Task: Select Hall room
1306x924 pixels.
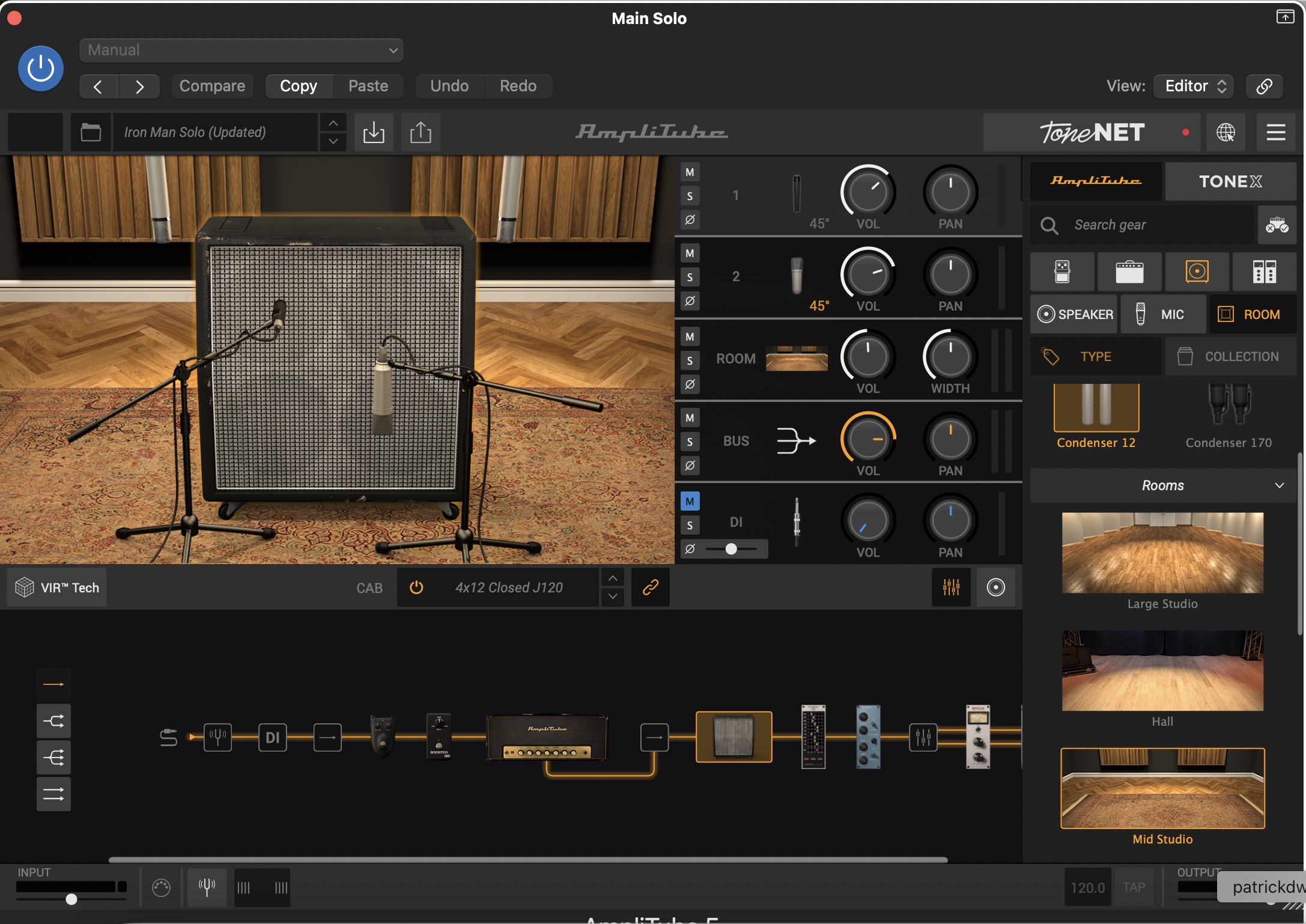Action: (1162, 670)
